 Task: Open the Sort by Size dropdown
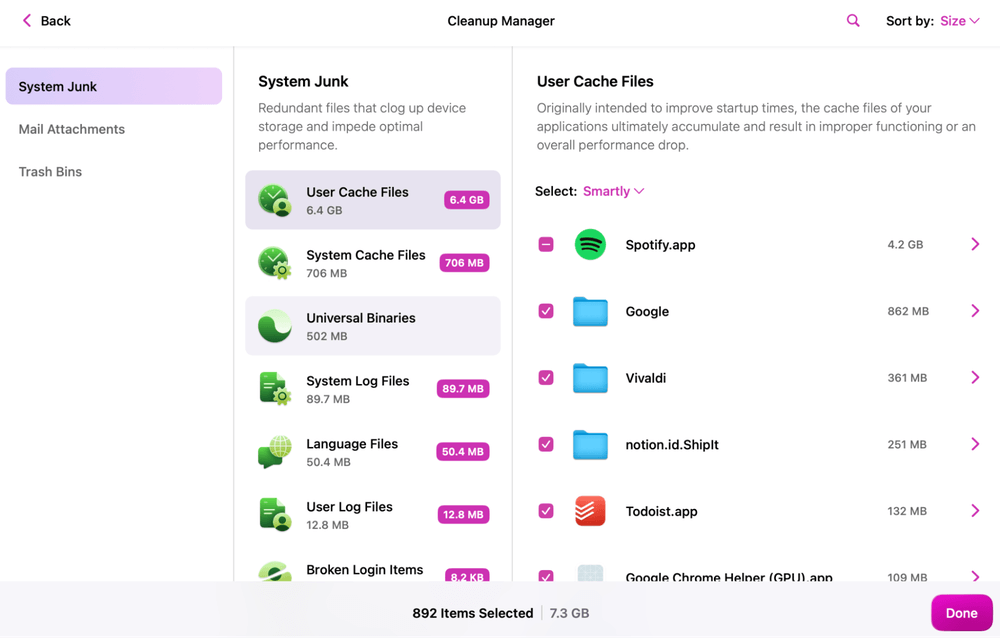click(x=957, y=19)
